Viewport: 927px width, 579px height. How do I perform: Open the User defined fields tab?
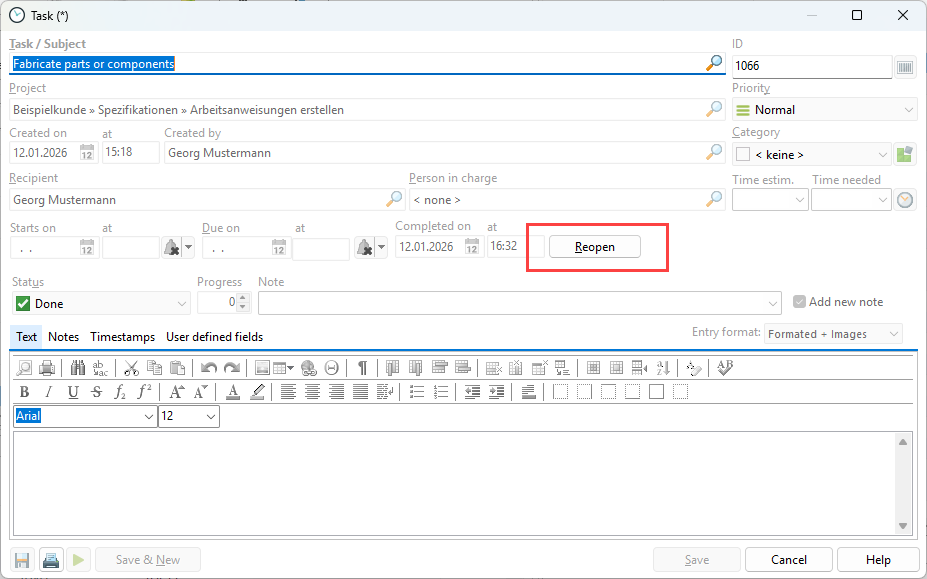coord(214,337)
